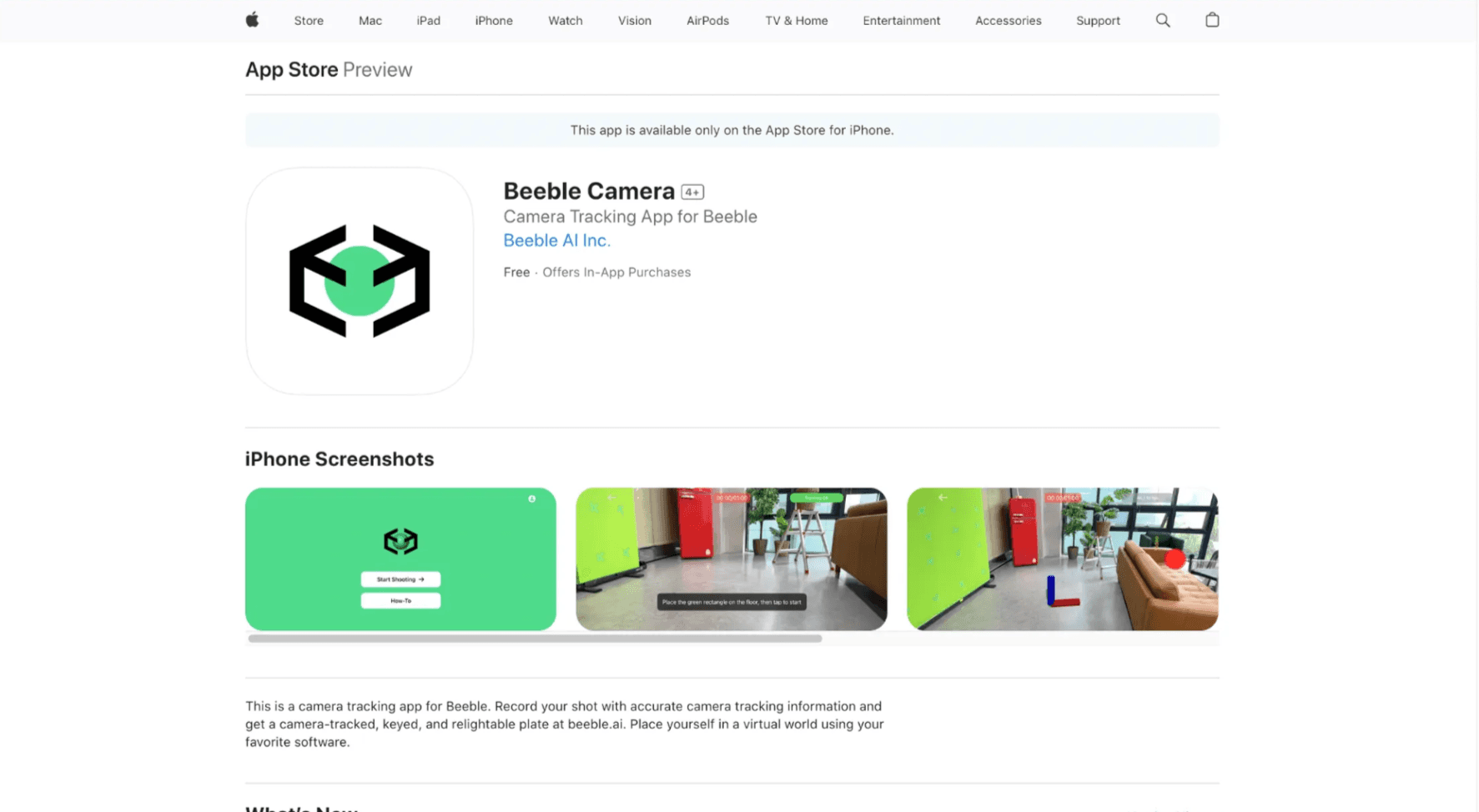This screenshot has height=812, width=1479.
Task: Click the red record dot in the third screenshot
Action: tap(1175, 559)
